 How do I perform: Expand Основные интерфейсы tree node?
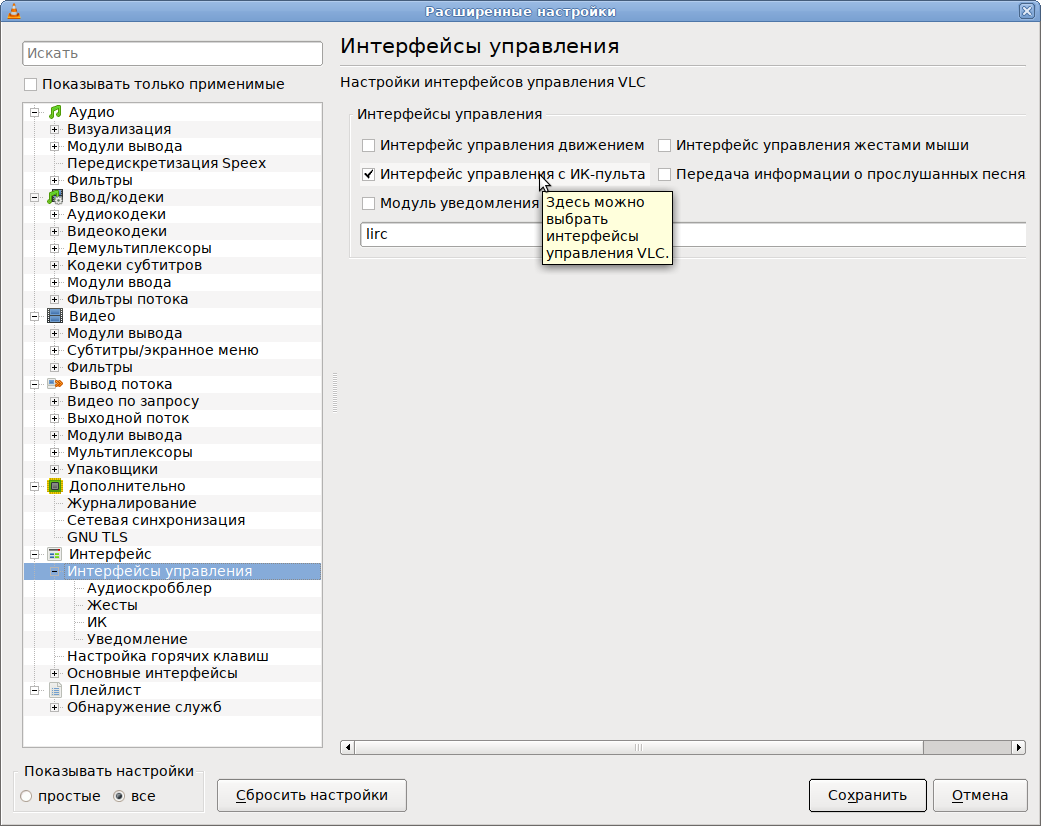(x=54, y=673)
